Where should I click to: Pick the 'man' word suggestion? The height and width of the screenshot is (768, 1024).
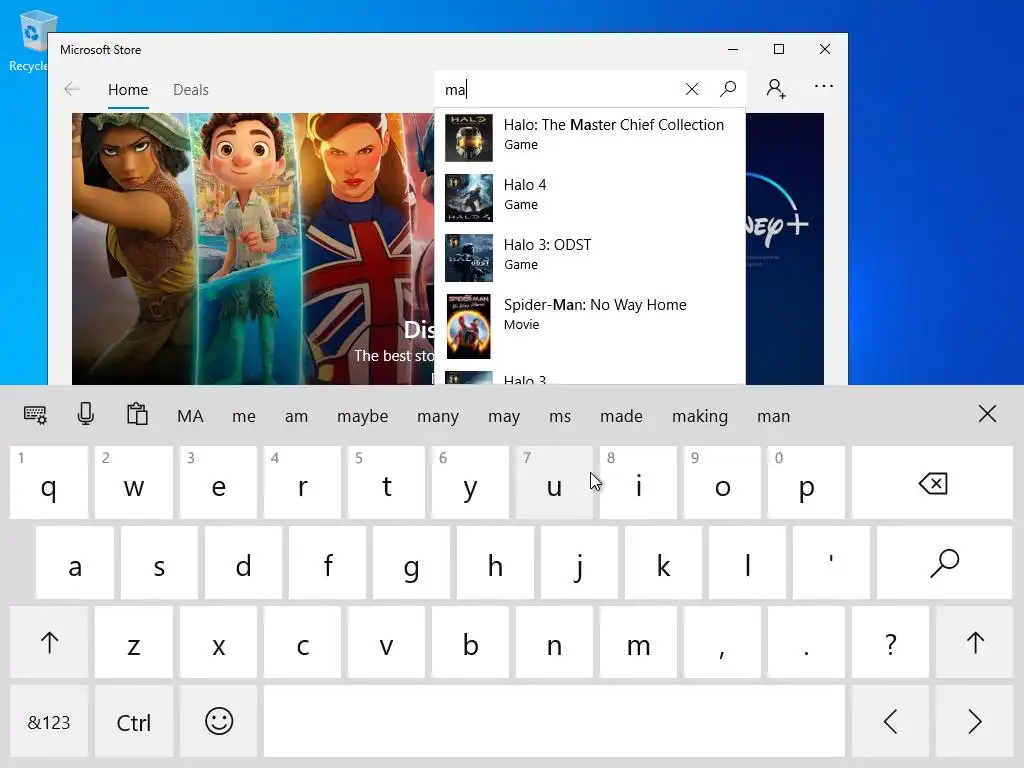coord(773,416)
